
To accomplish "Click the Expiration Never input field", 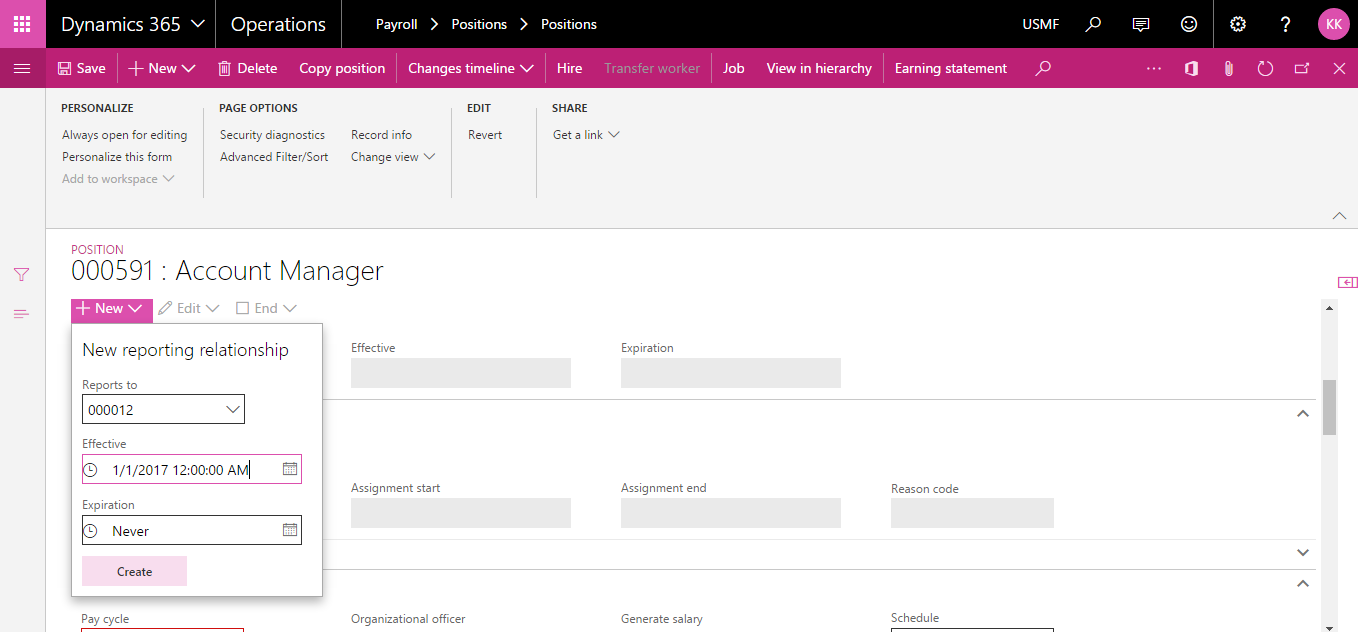I will (192, 531).
